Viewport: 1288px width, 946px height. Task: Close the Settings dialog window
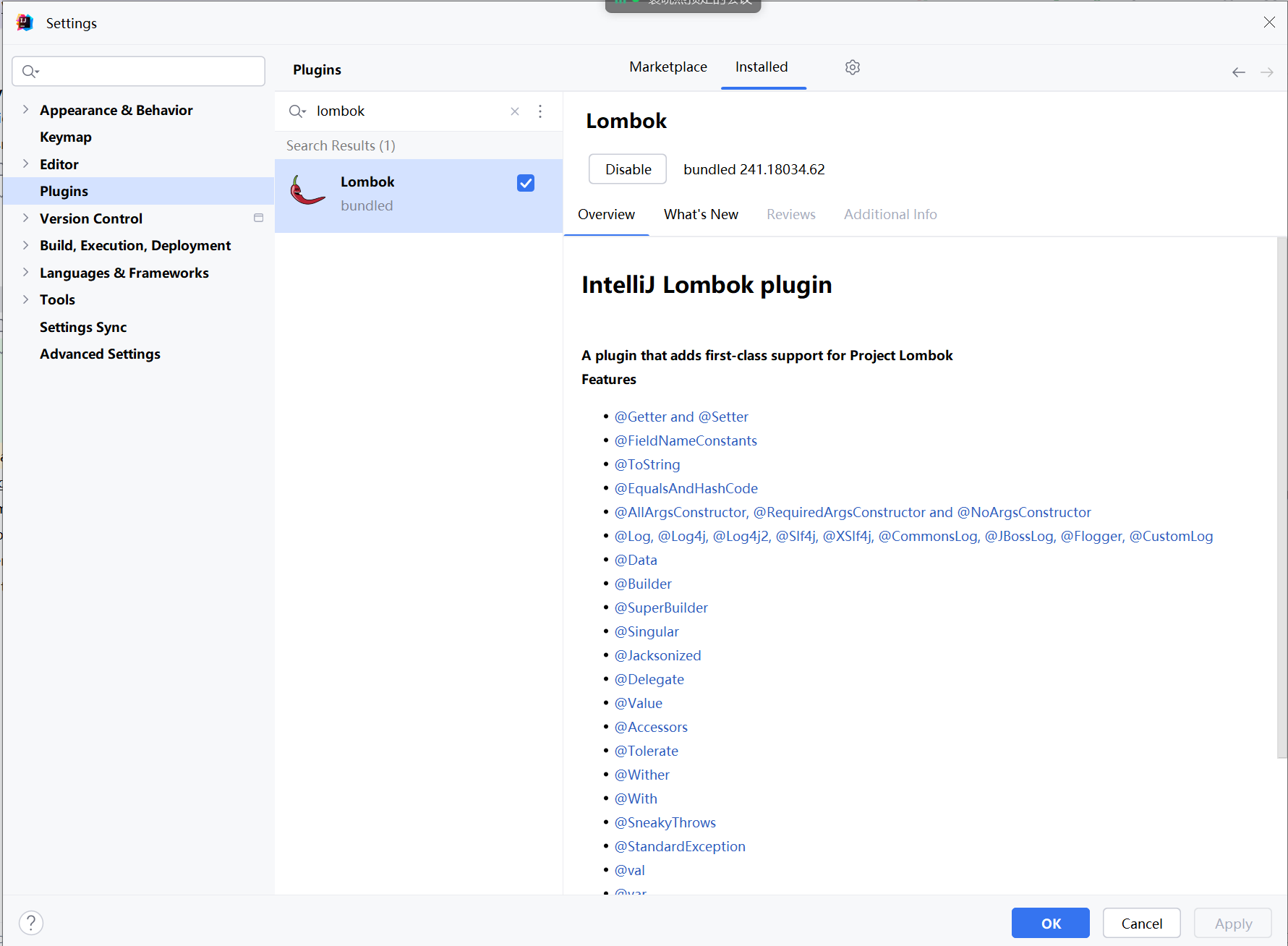pyautogui.click(x=1269, y=22)
